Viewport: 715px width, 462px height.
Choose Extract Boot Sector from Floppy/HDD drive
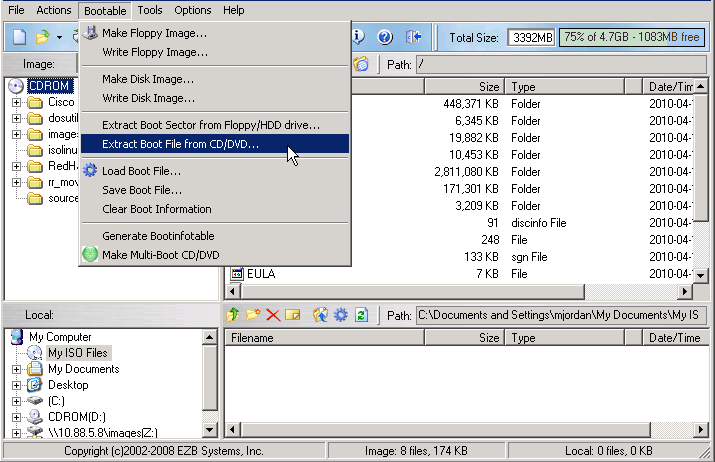point(214,125)
